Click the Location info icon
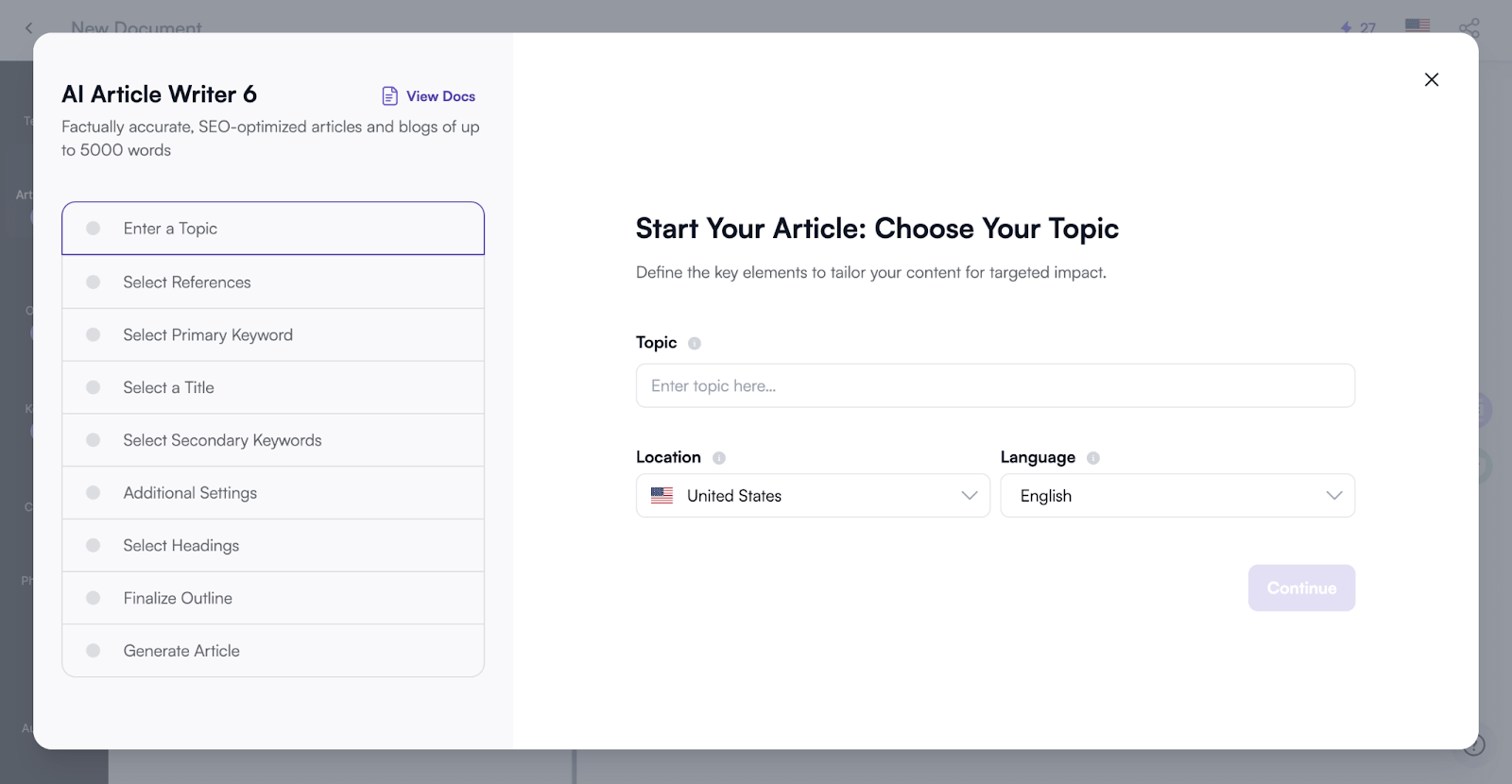1512x784 pixels. pos(719,458)
